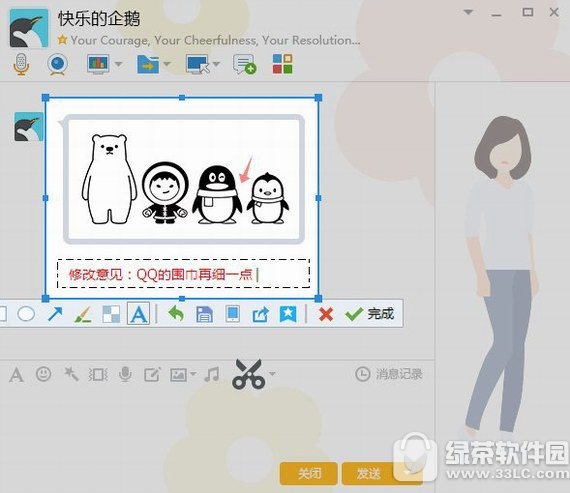
Task: Cancel screenshot with the red X
Action: pos(326,314)
